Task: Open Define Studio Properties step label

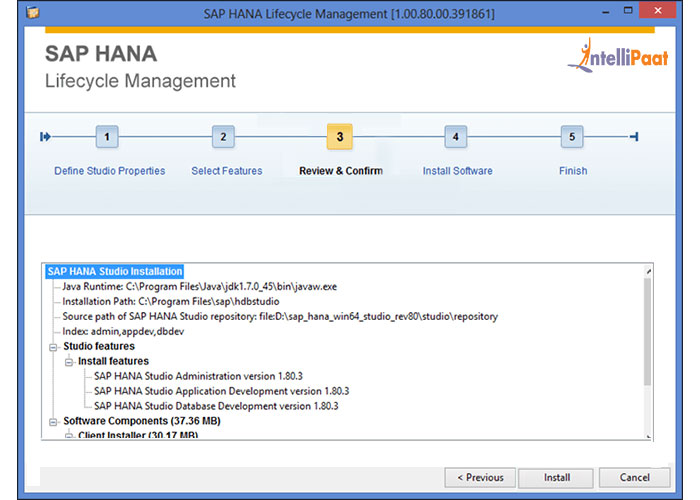Action: click(x=110, y=171)
